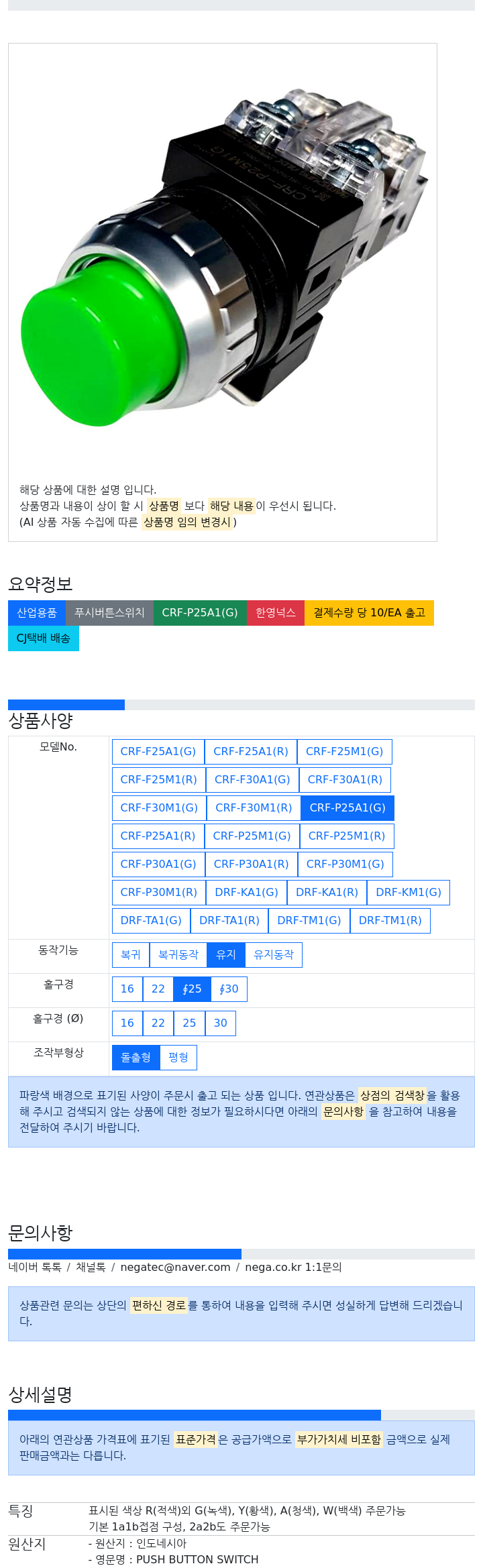The height and width of the screenshot is (1568, 483).
Task: Click the 한영넉스 red brand tag
Action: point(276,613)
